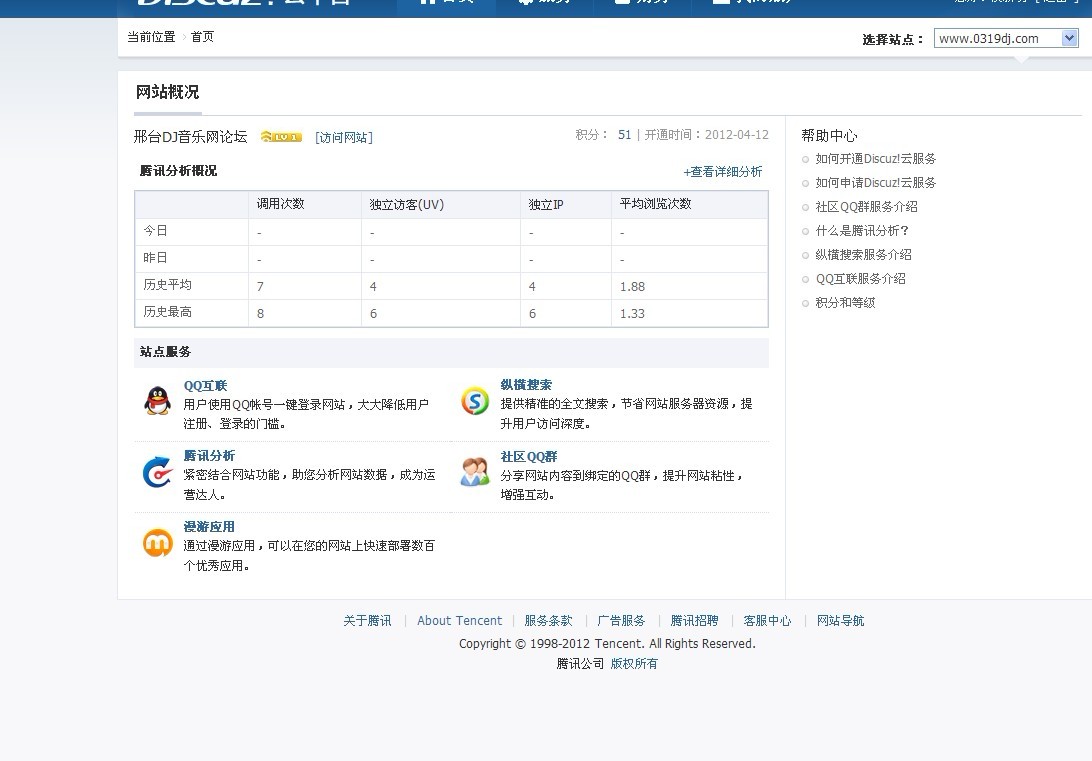Image resolution: width=1092 pixels, height=761 pixels.
Task: Click the orange Manyou icon beside 漫游应用
Action: (x=157, y=543)
